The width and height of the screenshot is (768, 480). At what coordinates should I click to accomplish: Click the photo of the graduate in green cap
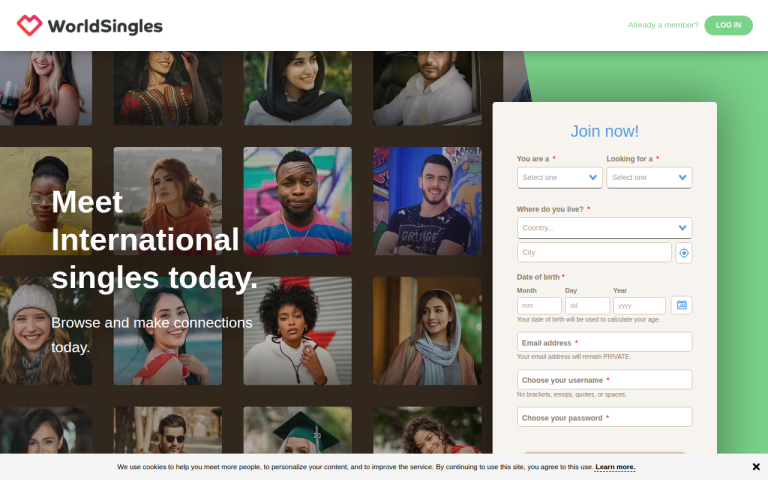298,430
